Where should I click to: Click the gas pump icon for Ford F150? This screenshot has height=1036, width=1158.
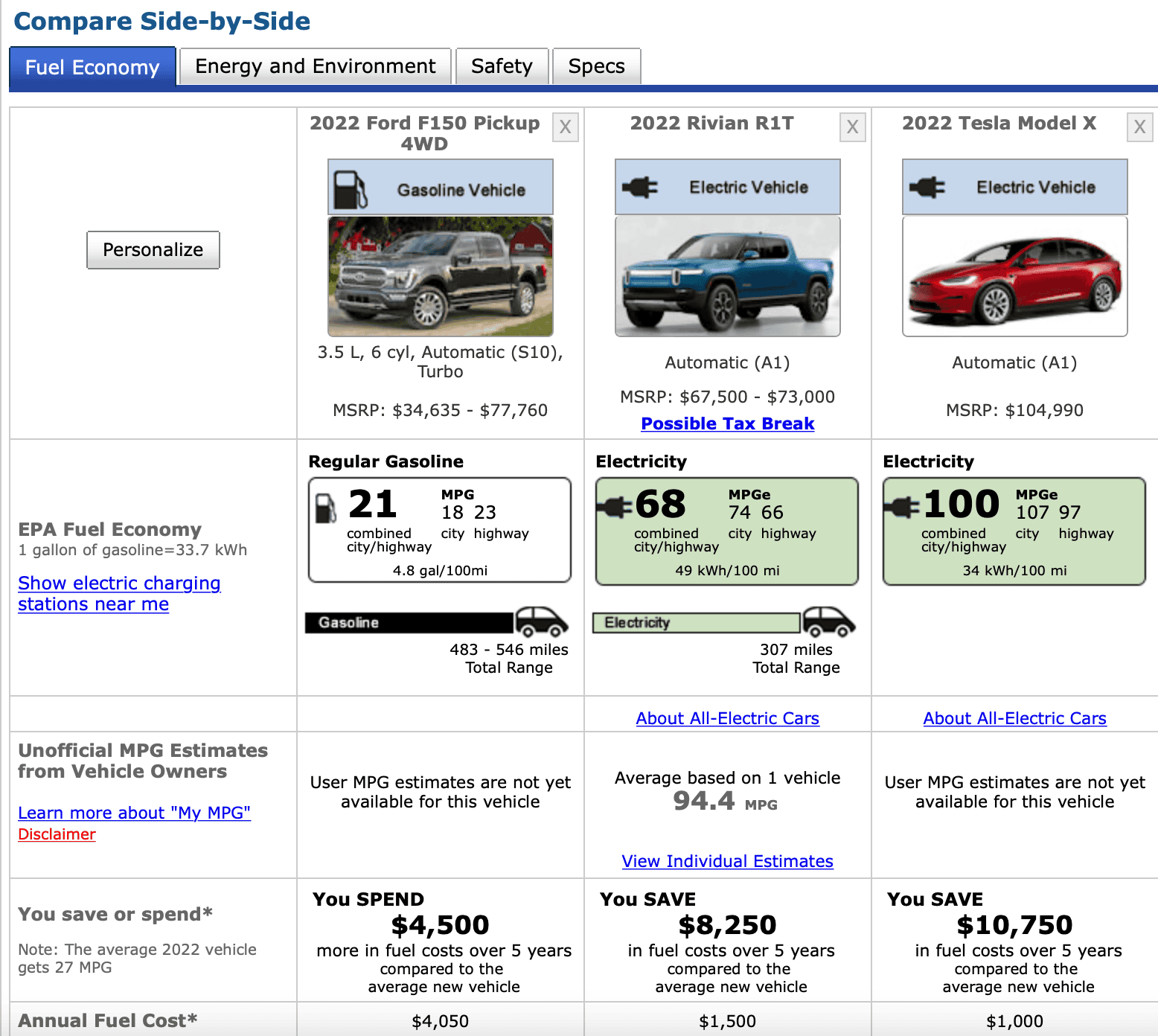pos(350,189)
